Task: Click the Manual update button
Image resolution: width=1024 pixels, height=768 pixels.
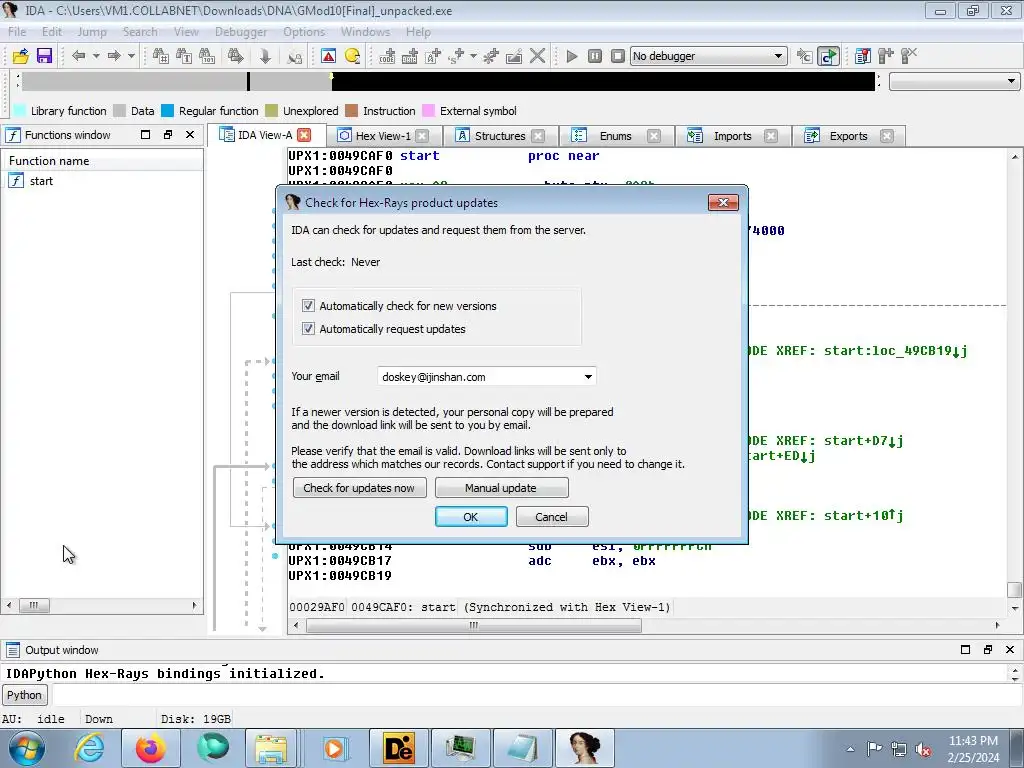Action: [502, 488]
